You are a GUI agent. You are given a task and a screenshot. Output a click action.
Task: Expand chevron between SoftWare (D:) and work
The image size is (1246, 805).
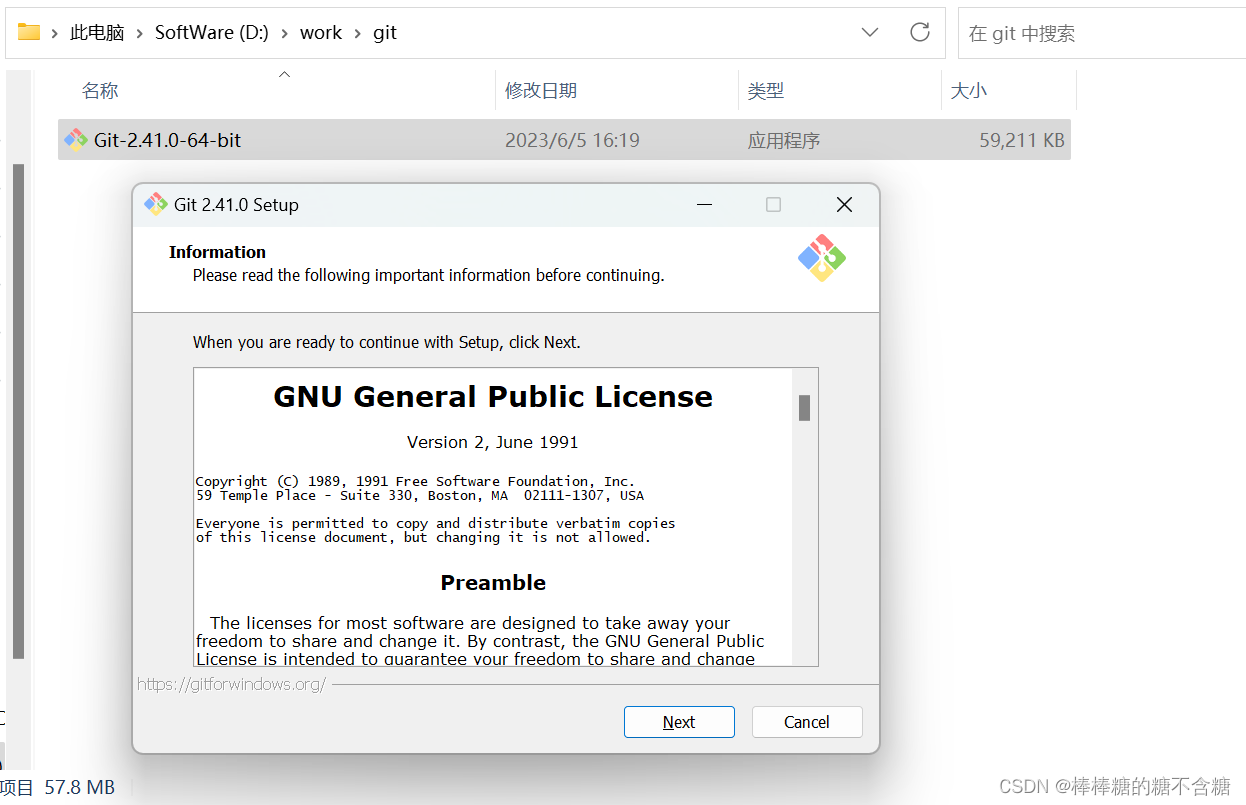coord(285,33)
